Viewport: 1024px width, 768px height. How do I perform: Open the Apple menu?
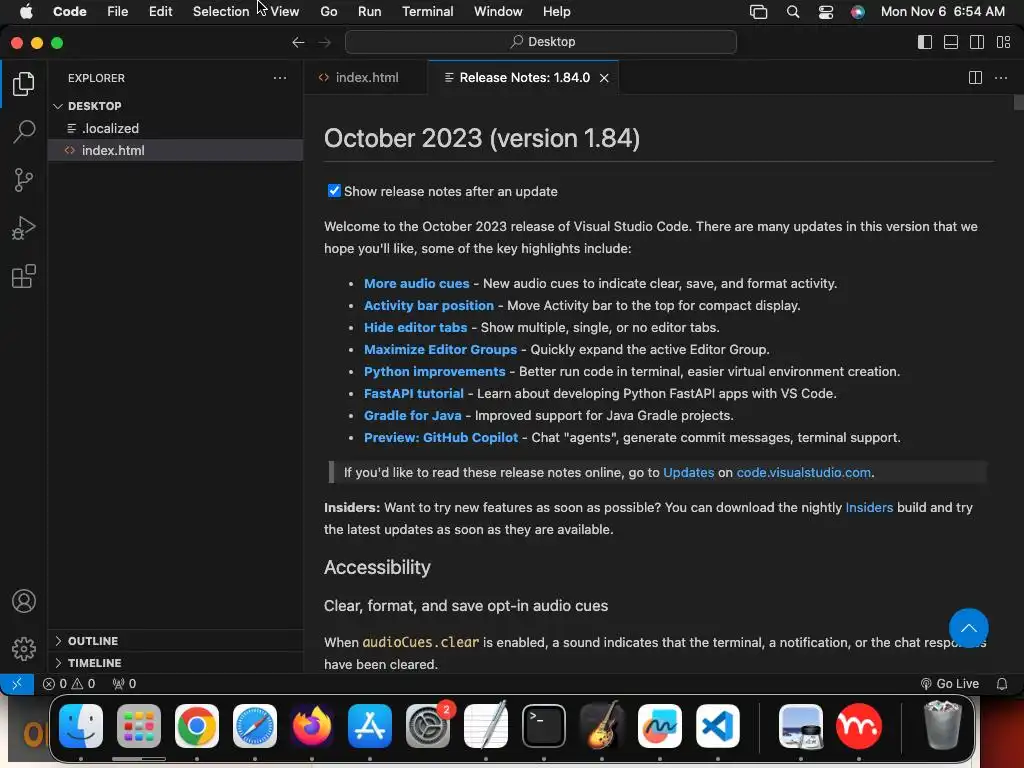[26, 12]
